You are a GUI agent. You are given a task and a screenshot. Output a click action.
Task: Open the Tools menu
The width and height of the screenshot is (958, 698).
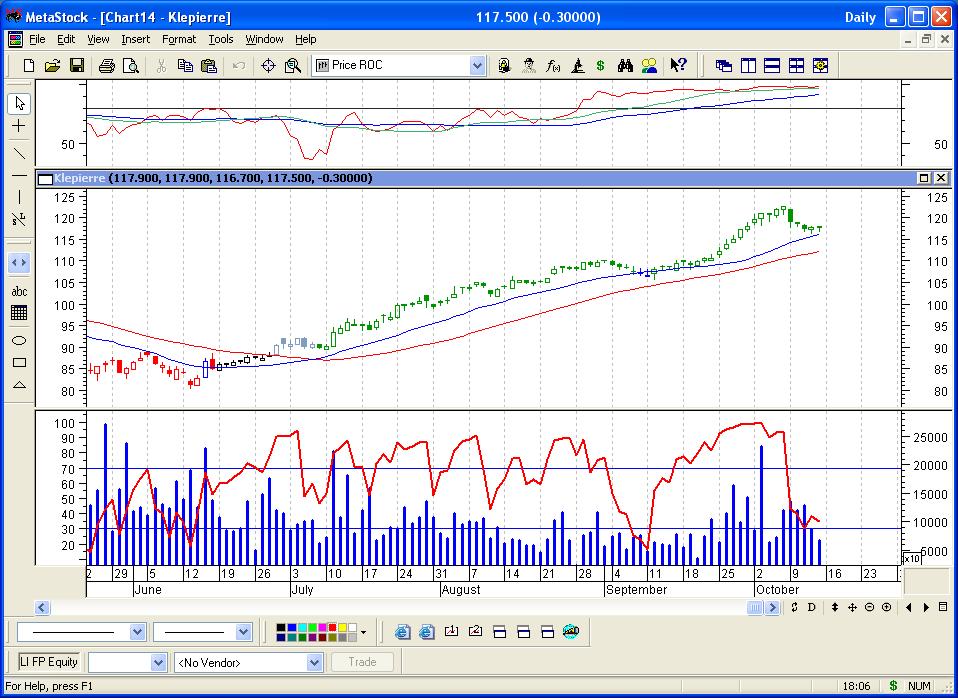click(220, 39)
